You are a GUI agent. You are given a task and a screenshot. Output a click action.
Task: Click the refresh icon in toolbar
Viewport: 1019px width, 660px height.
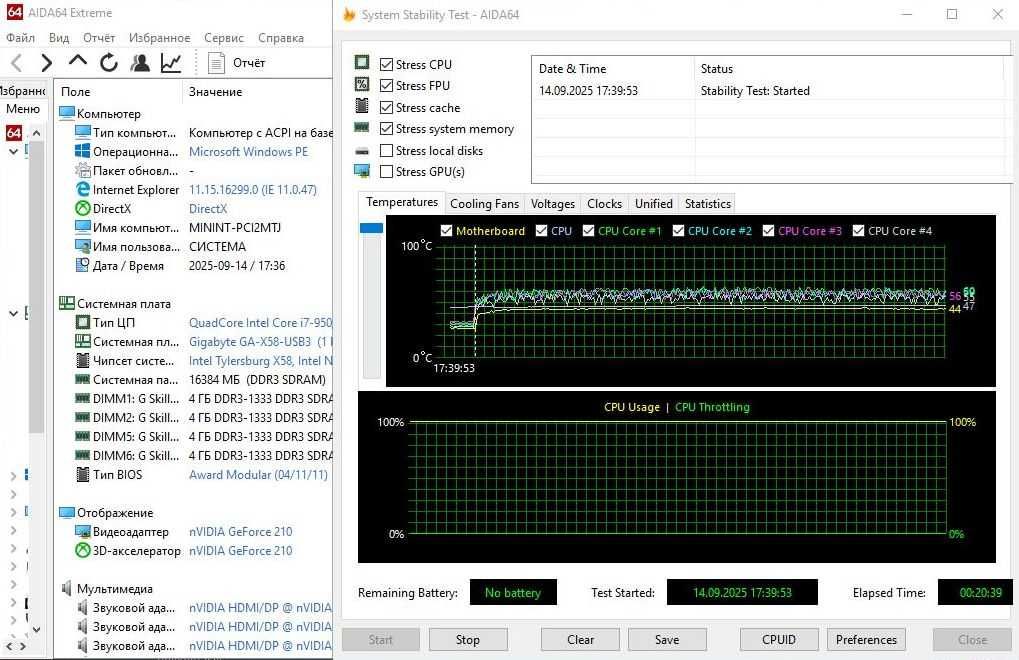(x=109, y=63)
